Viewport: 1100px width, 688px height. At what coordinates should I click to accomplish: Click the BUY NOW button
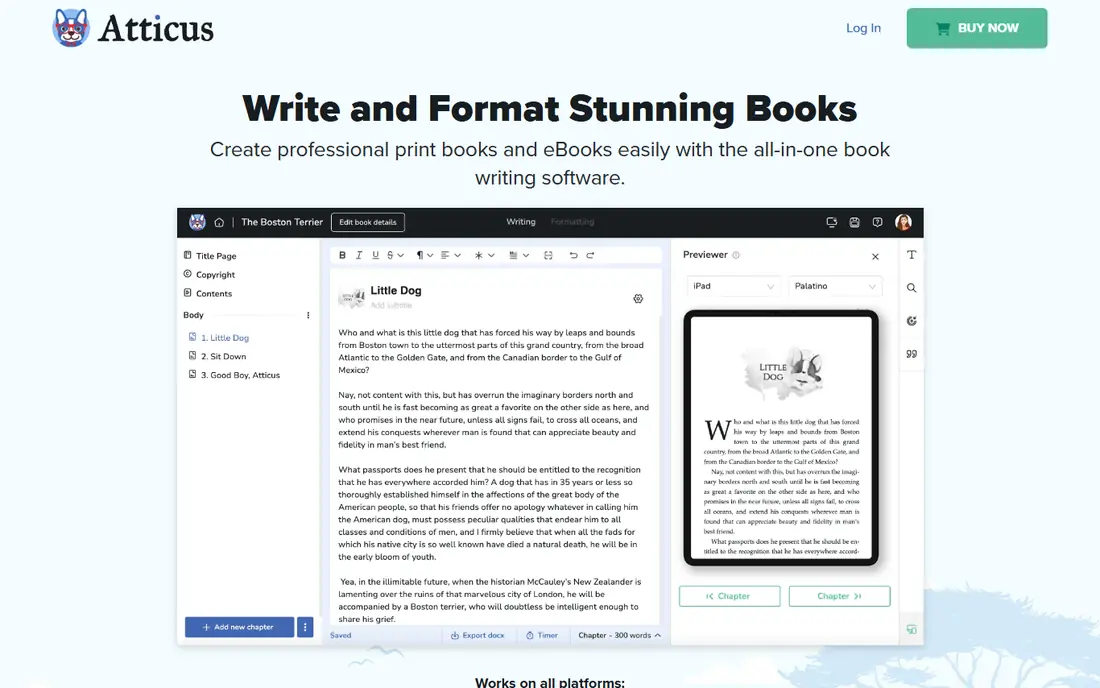[x=977, y=28]
